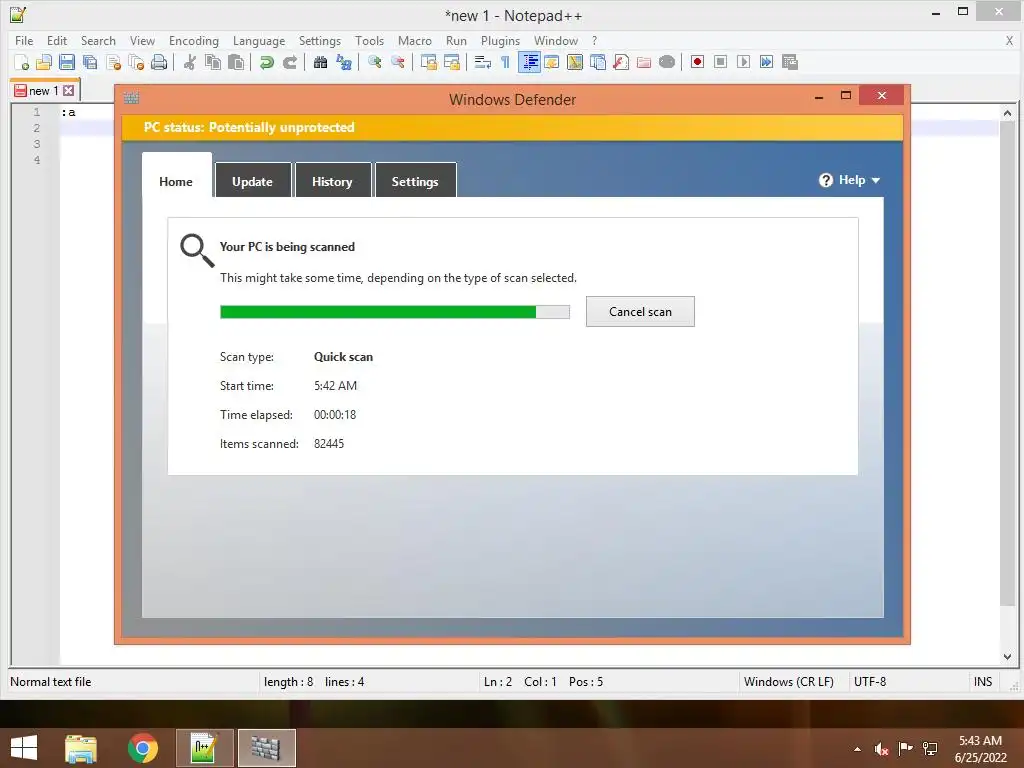This screenshot has height=768, width=1024.
Task: Open Find with the binoculars icon
Action: coord(320,62)
